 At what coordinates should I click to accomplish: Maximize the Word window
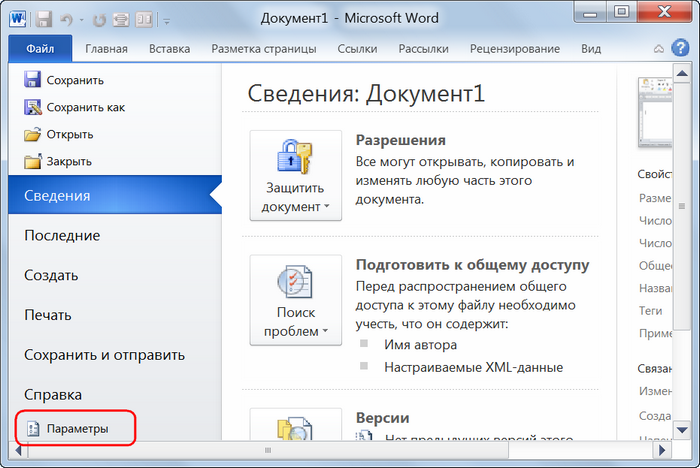pos(621,12)
